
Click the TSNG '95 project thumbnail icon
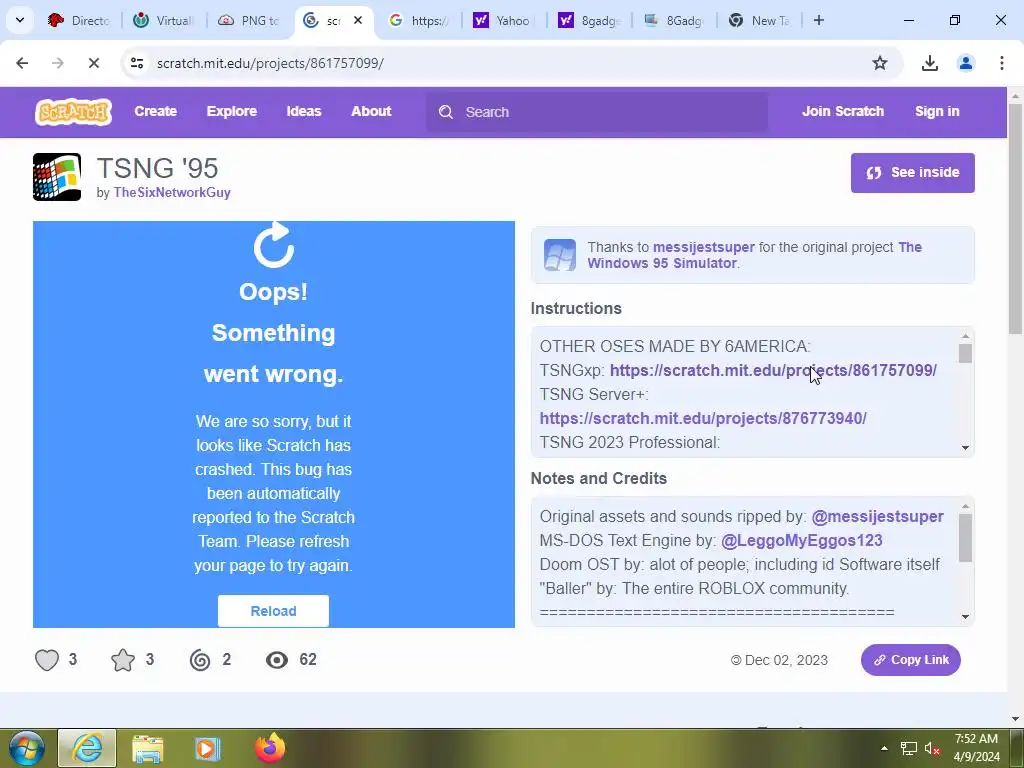coord(57,177)
